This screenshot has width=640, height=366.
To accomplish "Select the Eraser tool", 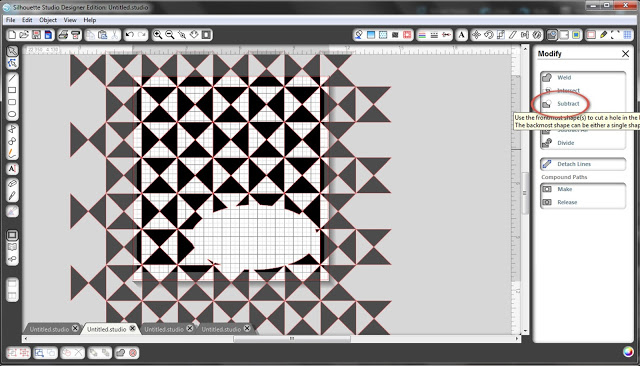I will click(x=12, y=183).
